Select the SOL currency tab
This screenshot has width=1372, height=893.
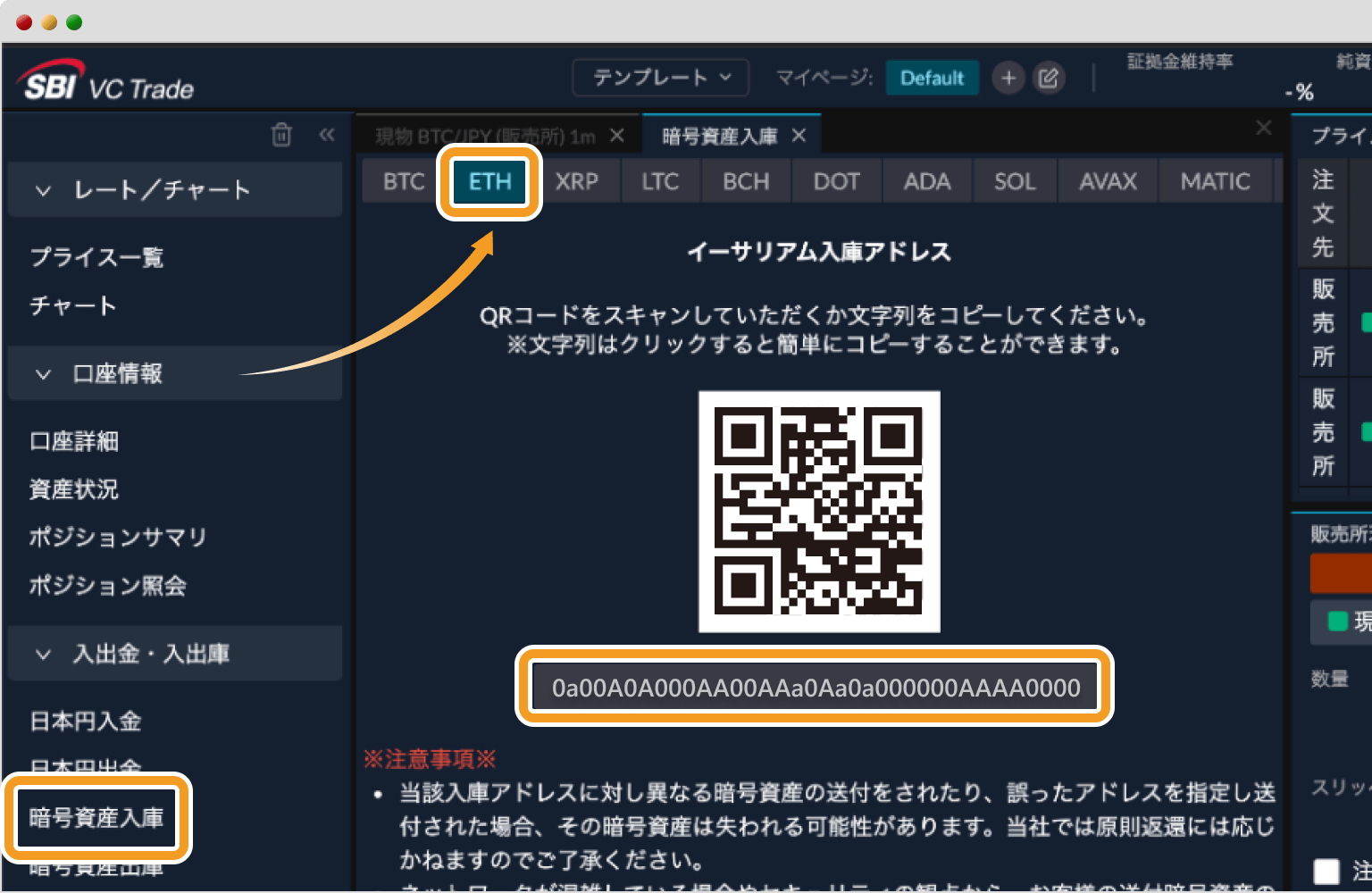(x=1015, y=181)
